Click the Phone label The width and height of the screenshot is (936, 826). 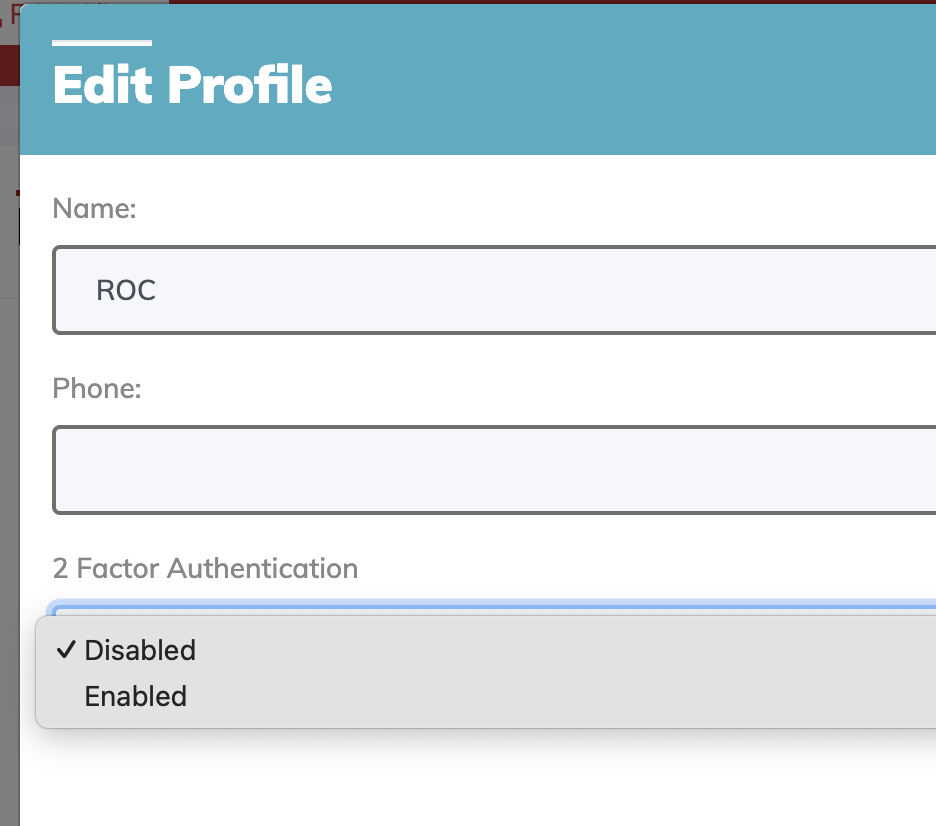tap(97, 388)
